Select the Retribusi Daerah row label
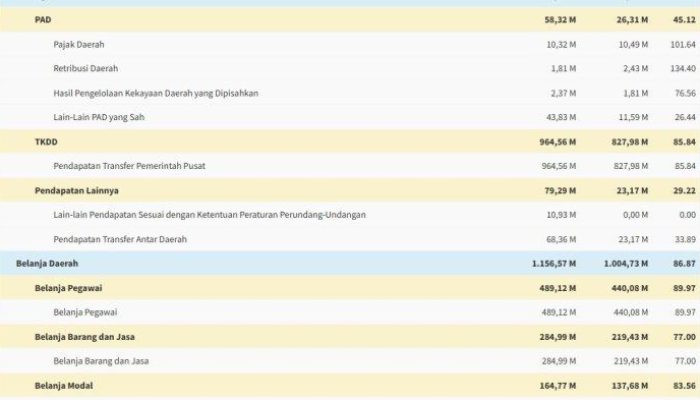This screenshot has height=400, width=700. click(86, 68)
